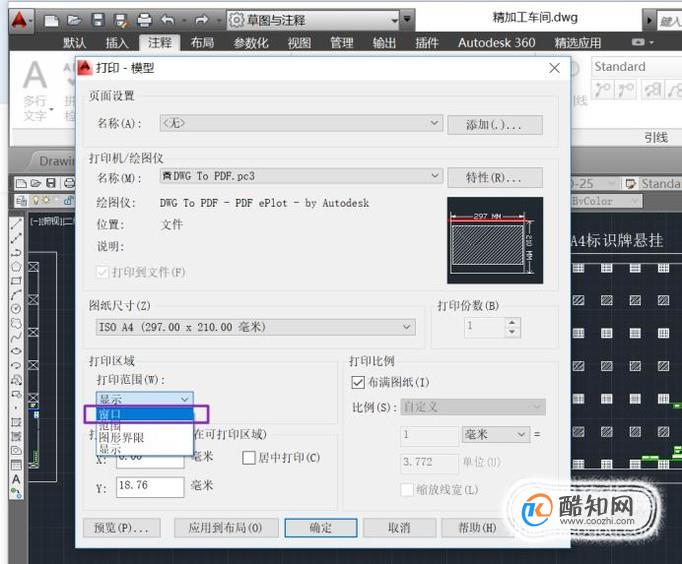The image size is (682, 564).
Task: Select the Revision Cloud tool
Action: tap(16, 323)
